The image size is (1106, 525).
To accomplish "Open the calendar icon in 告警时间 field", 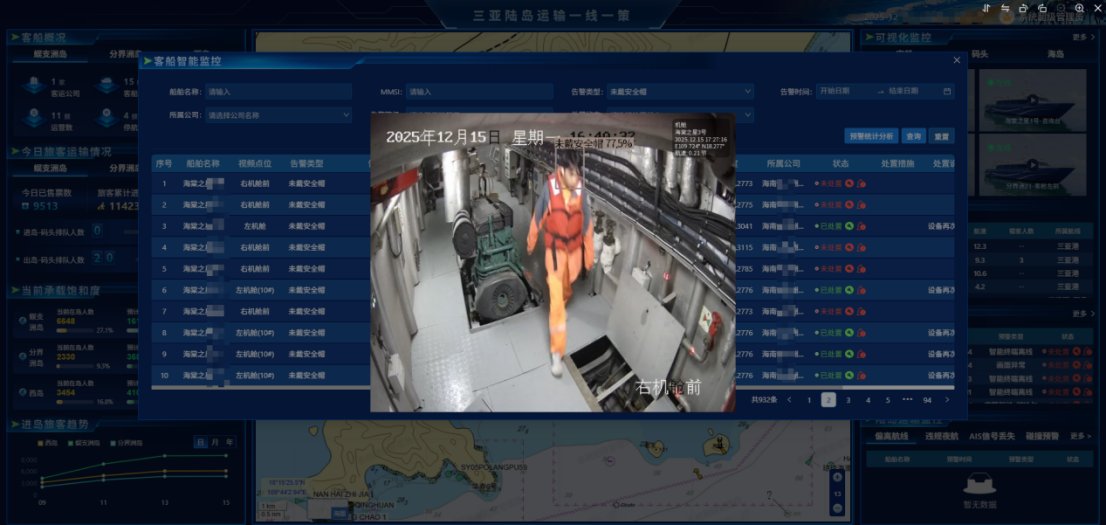I will pyautogui.click(x=947, y=91).
